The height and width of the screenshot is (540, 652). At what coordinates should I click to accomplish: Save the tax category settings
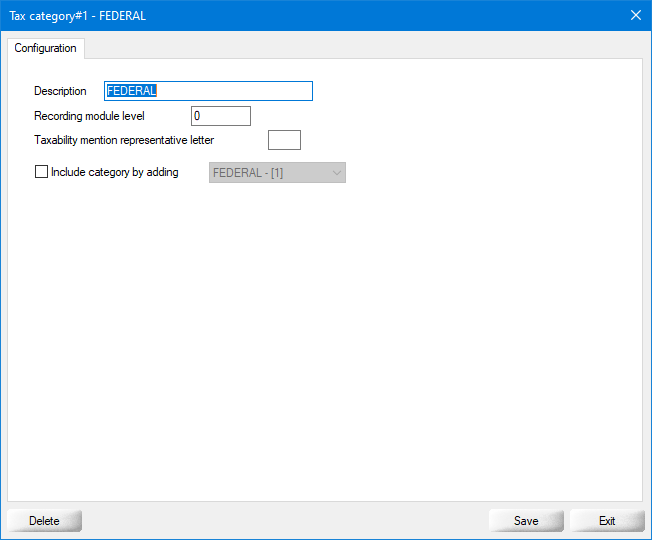[x=526, y=521]
